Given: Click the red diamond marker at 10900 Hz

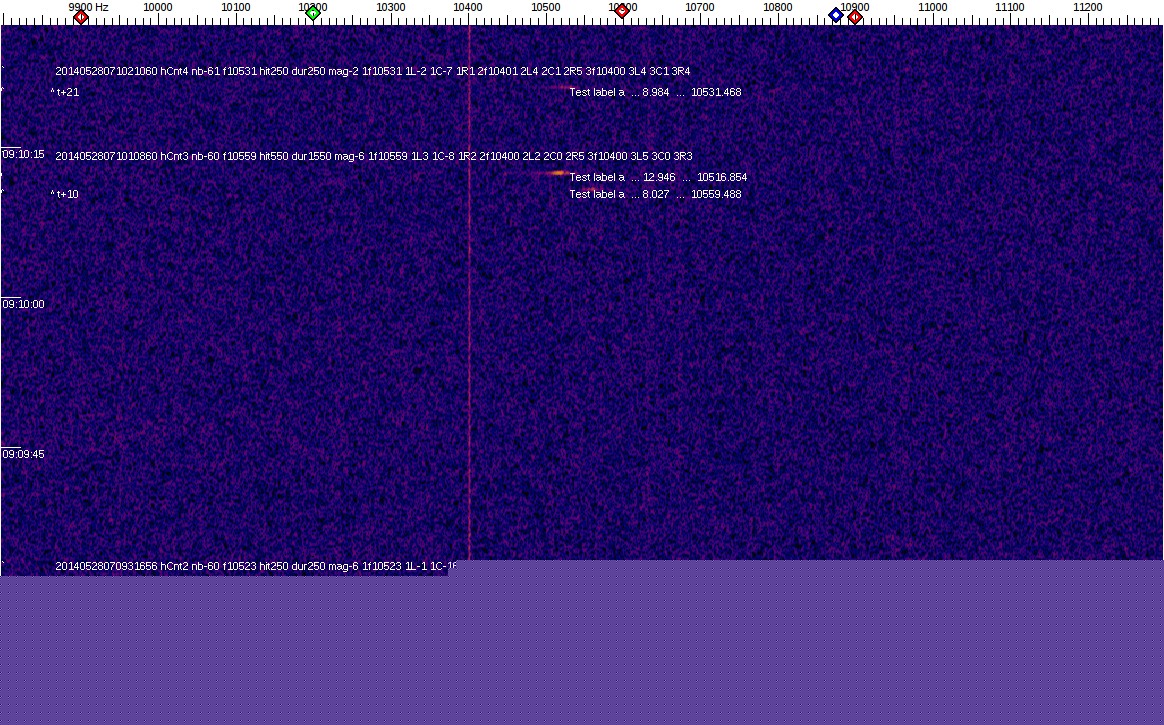Looking at the screenshot, I should tap(855, 17).
